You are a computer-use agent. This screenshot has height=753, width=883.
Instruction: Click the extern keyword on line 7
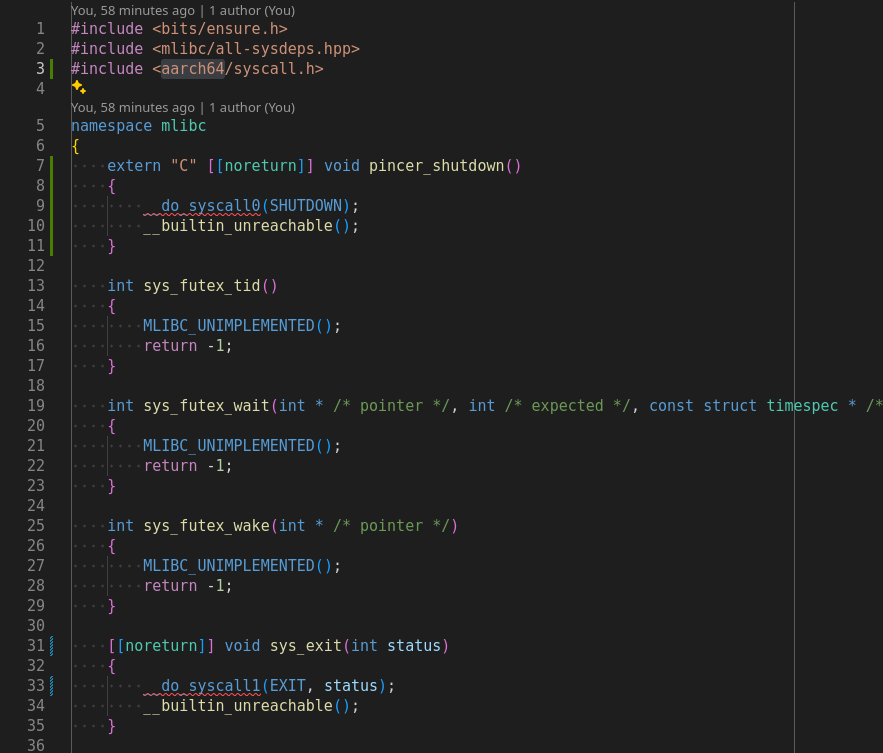[134, 166]
